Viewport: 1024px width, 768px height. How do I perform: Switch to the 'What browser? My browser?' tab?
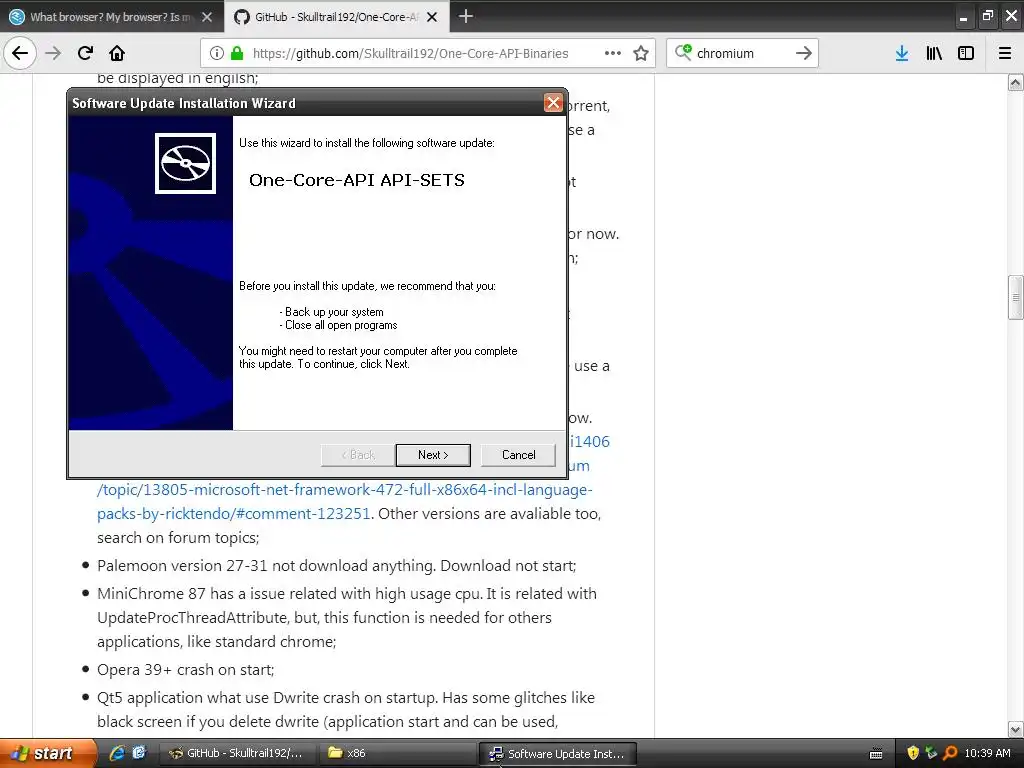coord(112,17)
